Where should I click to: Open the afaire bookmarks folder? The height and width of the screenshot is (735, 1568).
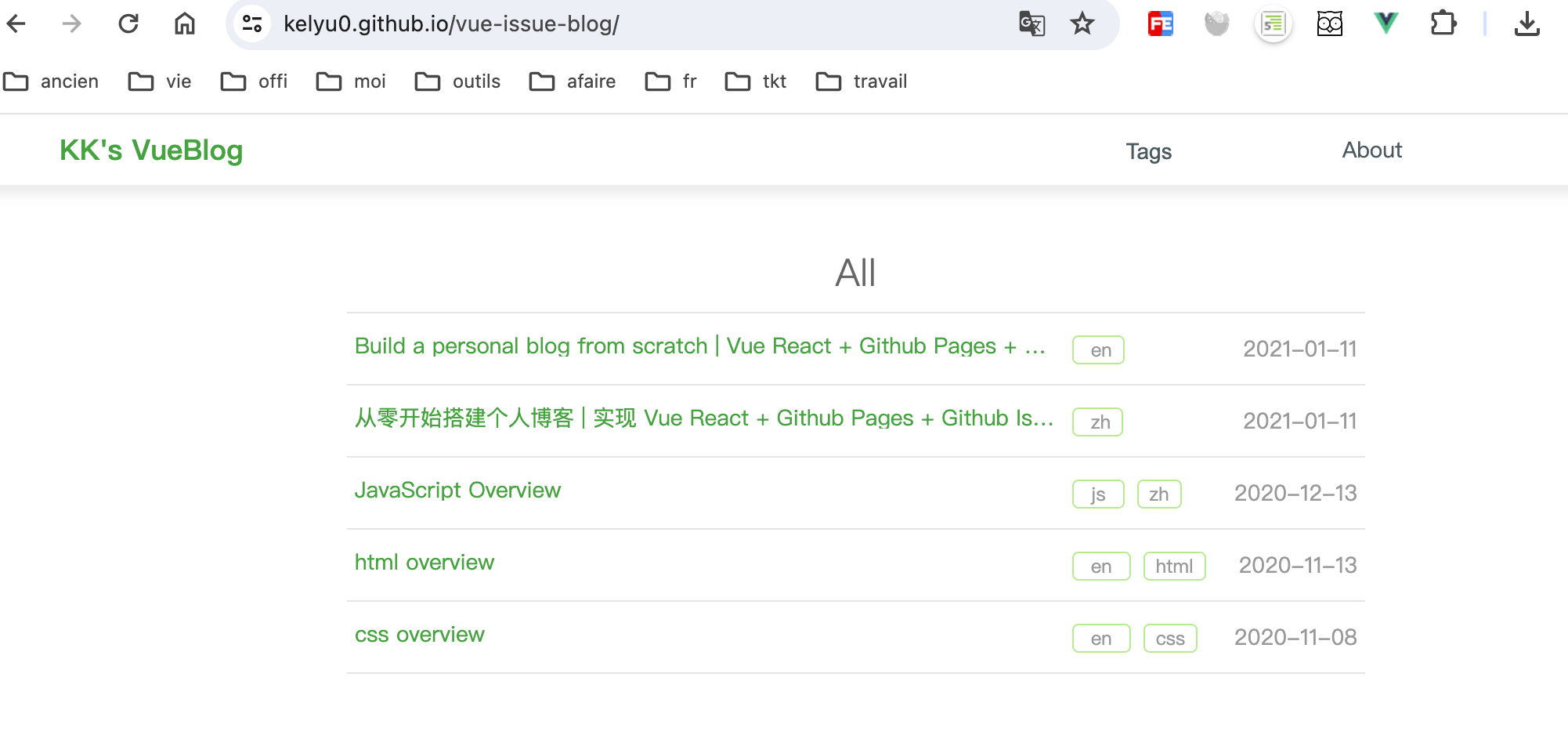[573, 81]
